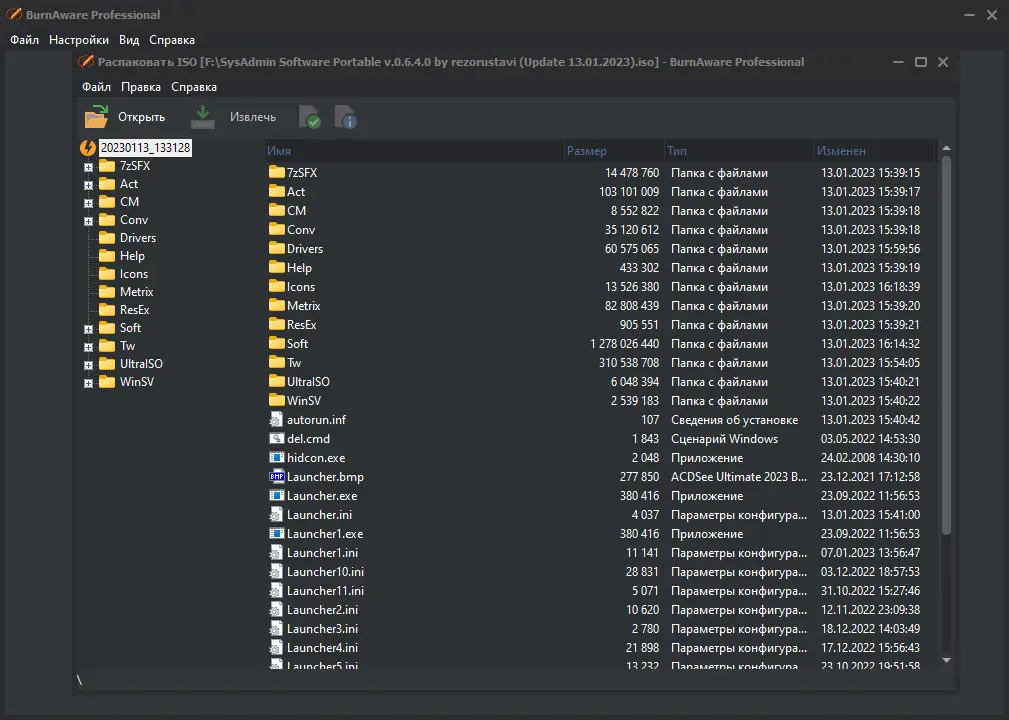Select the Launcher4.ini file name
The width and height of the screenshot is (1009, 720).
(x=322, y=647)
